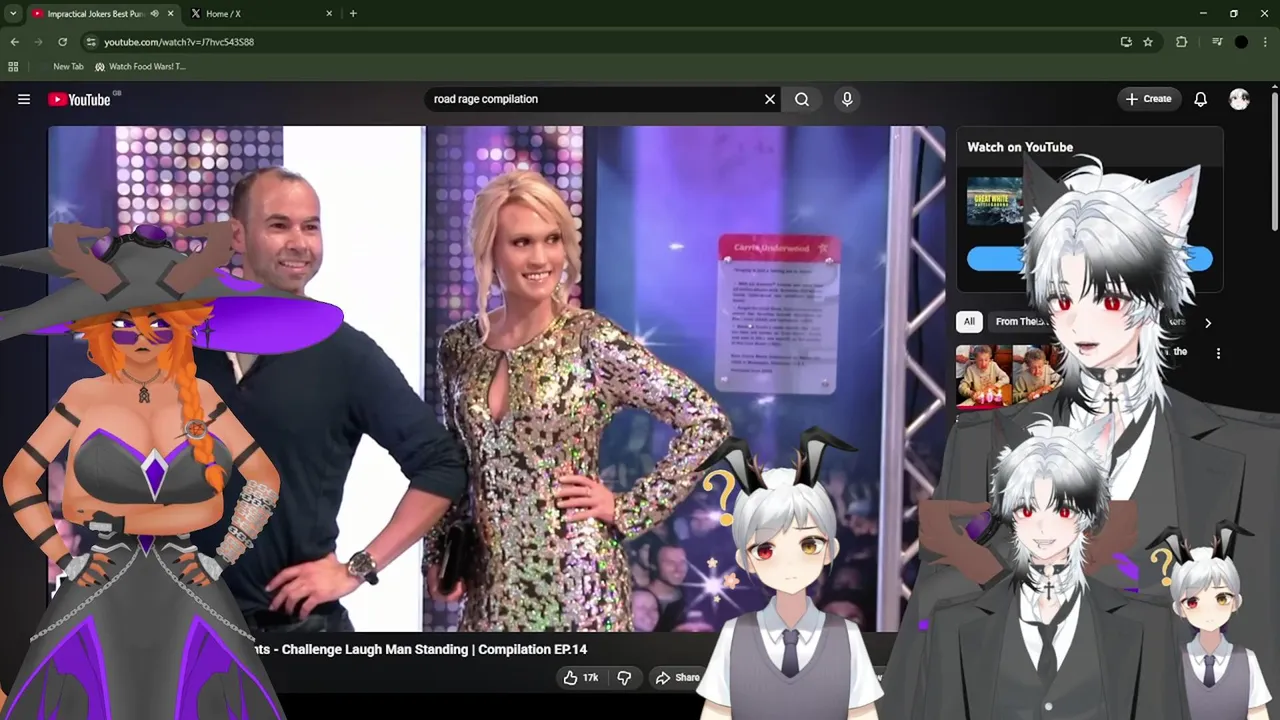Clear the search text with the X
1280x720 pixels.
point(770,99)
